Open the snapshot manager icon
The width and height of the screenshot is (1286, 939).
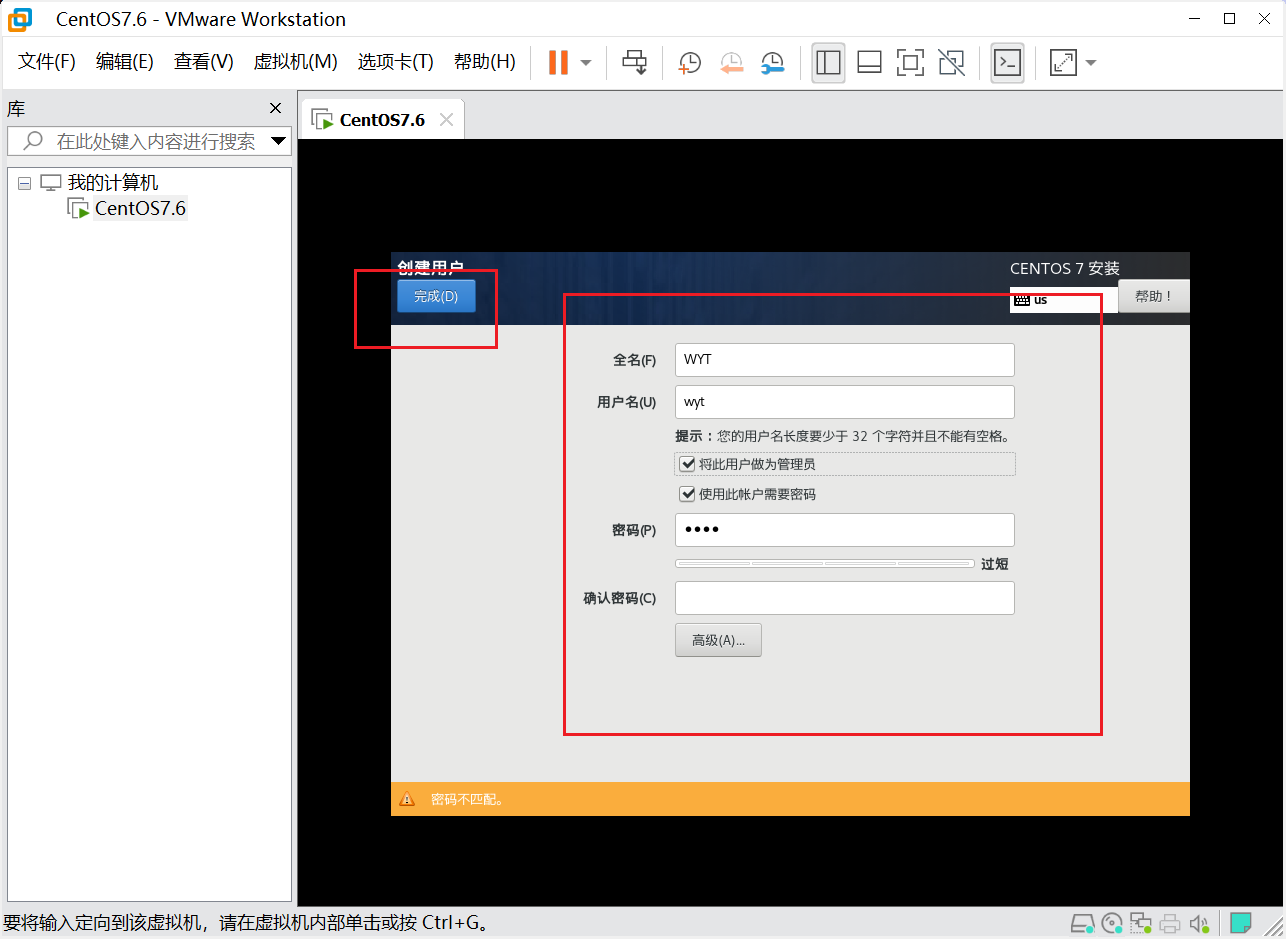click(x=772, y=63)
